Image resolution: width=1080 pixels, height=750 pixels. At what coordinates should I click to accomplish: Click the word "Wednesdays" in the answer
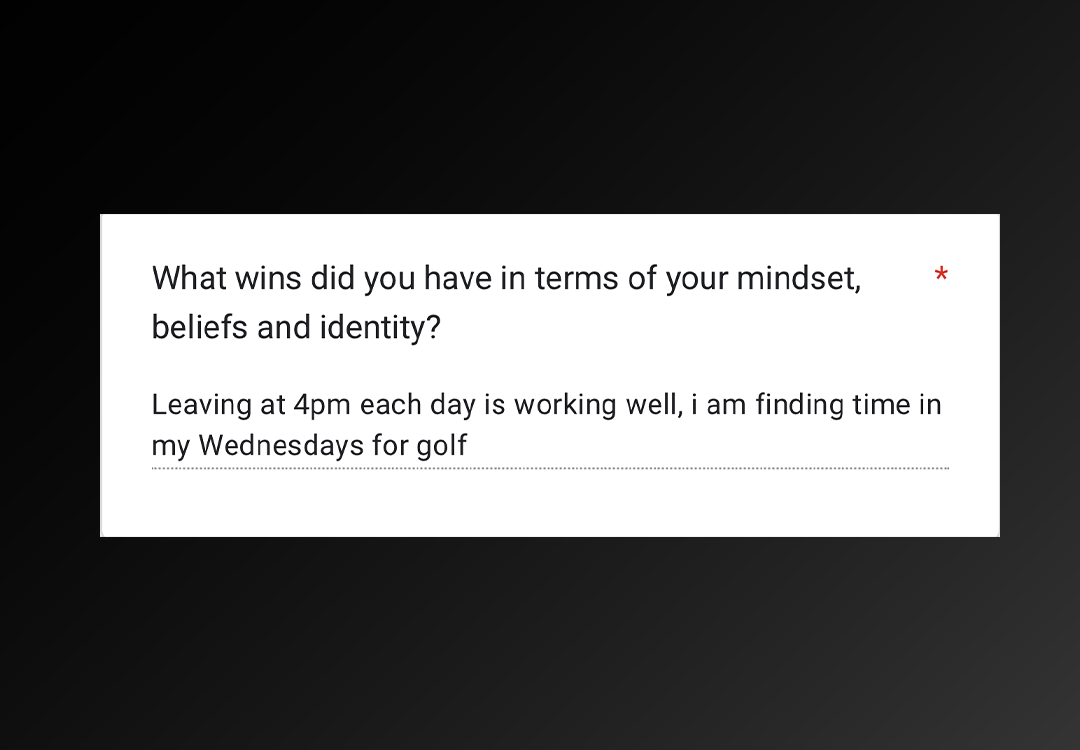281,446
